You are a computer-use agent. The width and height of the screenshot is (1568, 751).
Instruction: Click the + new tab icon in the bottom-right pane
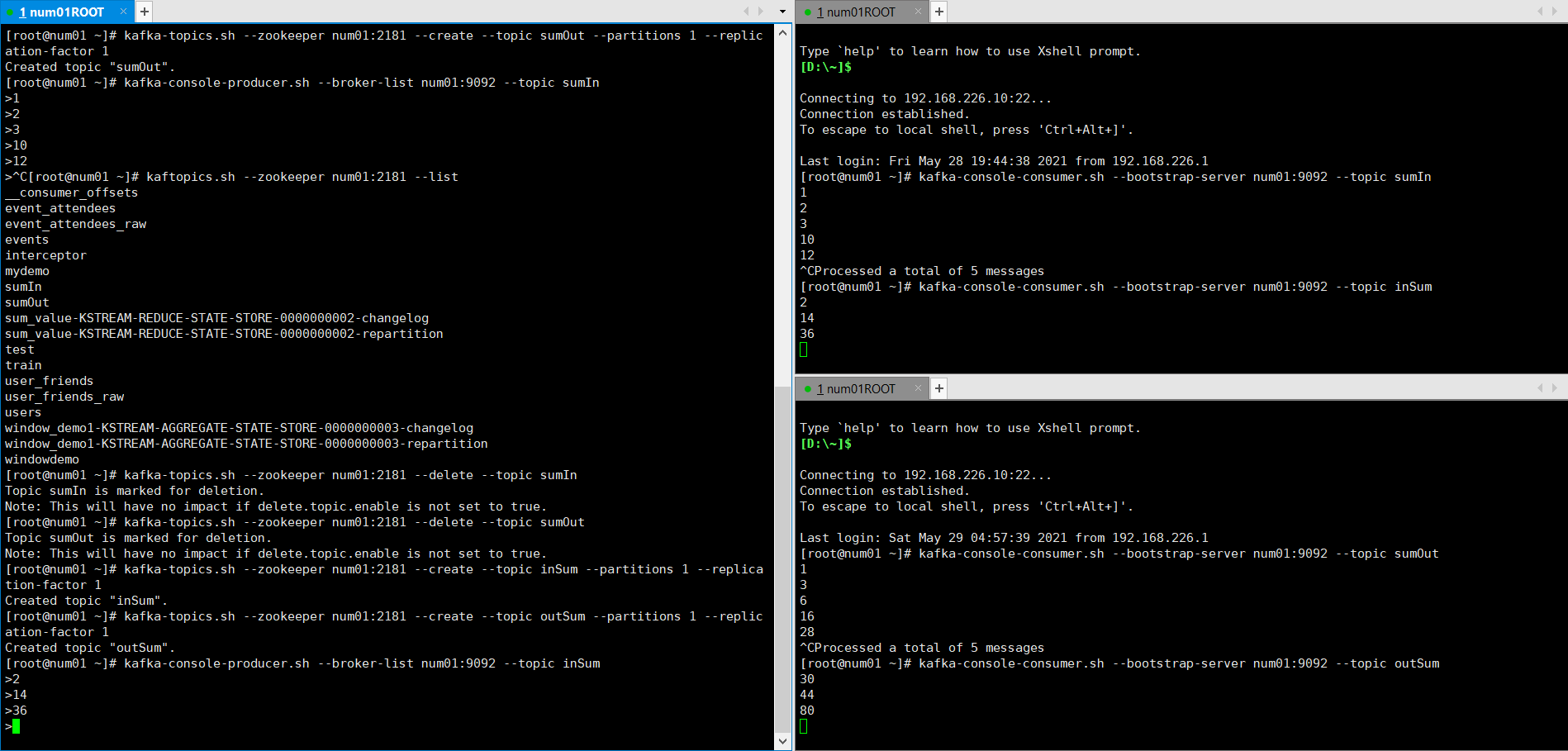(x=938, y=387)
